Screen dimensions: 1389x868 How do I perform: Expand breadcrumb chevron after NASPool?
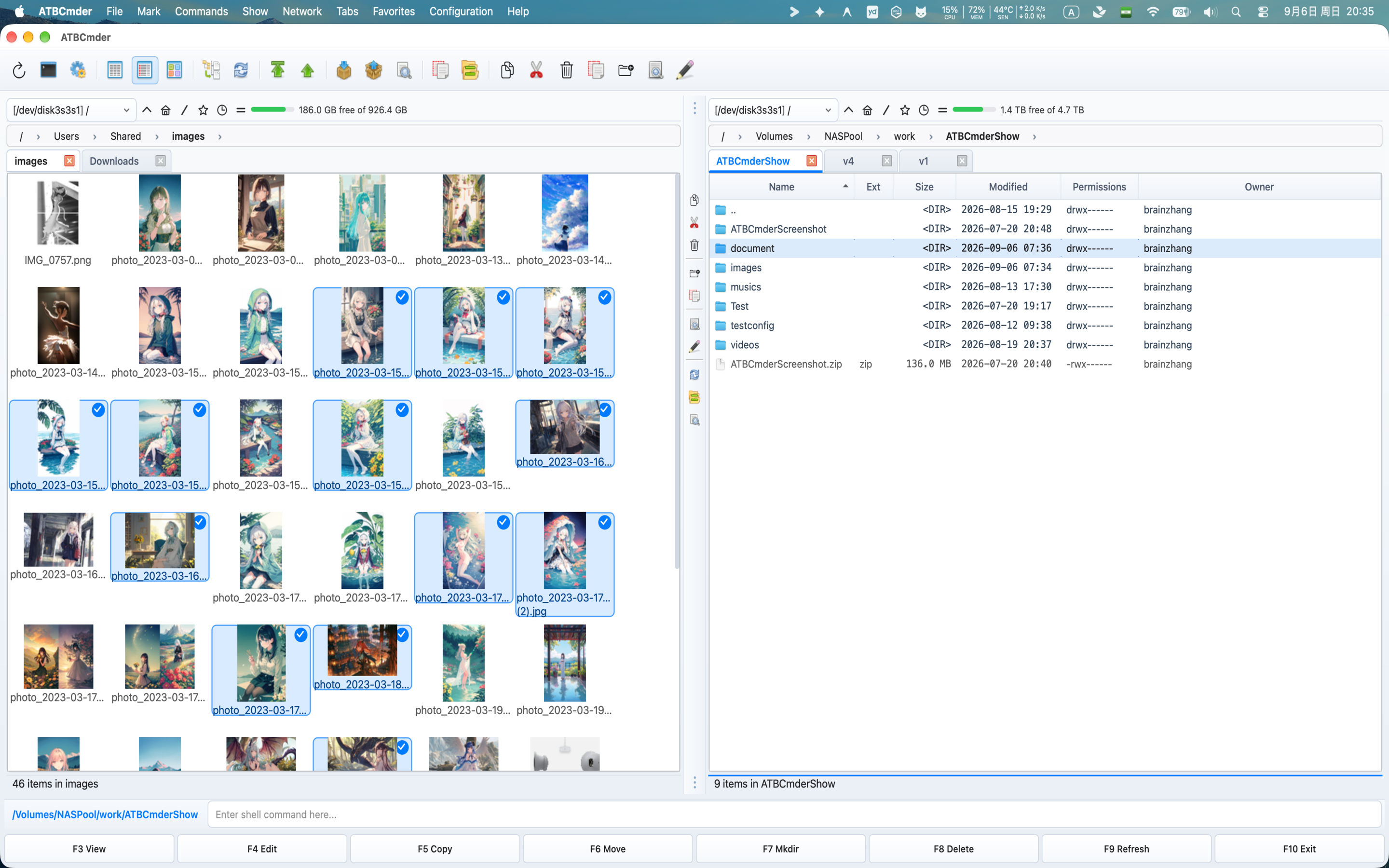pos(878,136)
